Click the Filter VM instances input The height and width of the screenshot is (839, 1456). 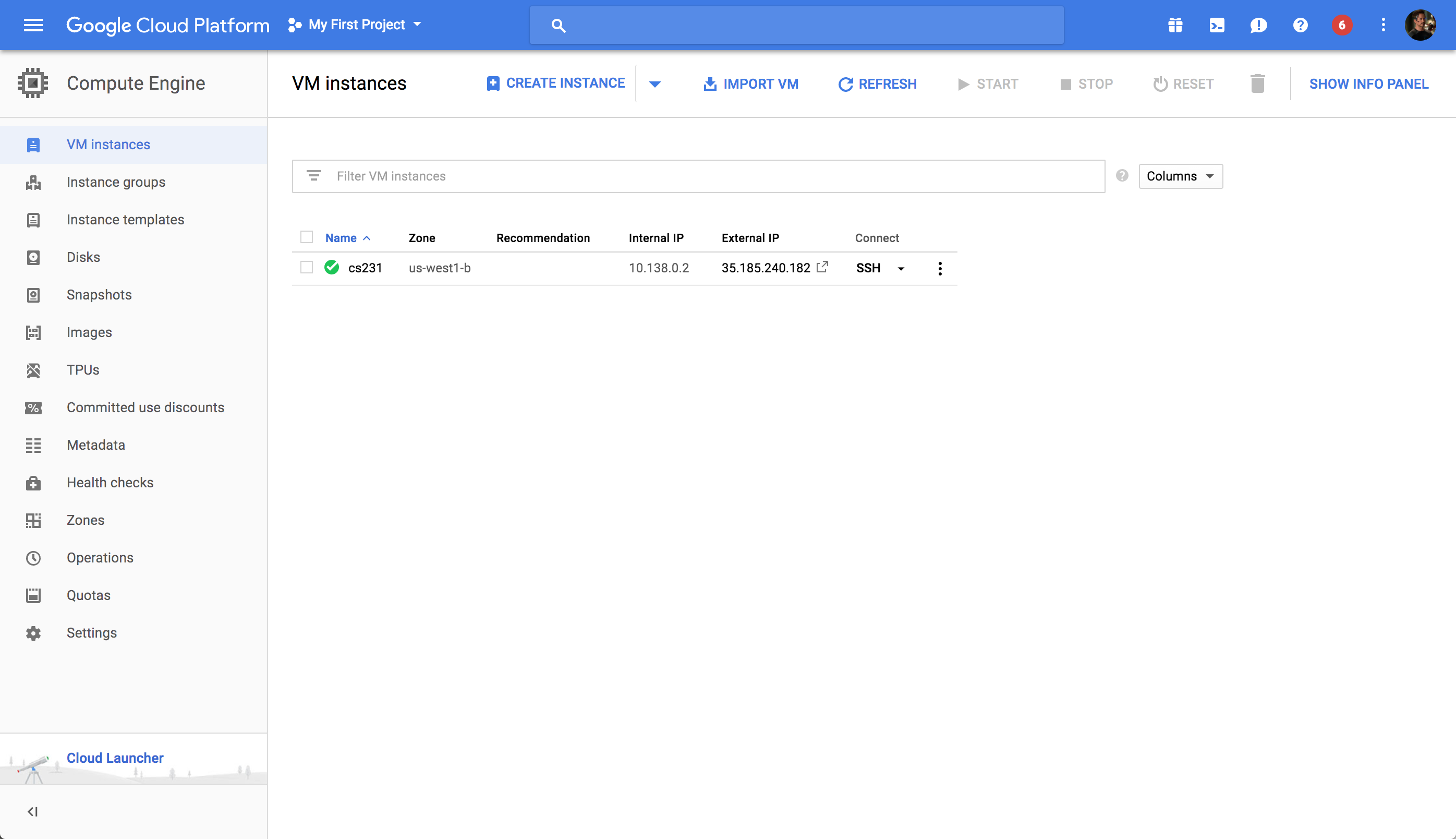tap(698, 176)
